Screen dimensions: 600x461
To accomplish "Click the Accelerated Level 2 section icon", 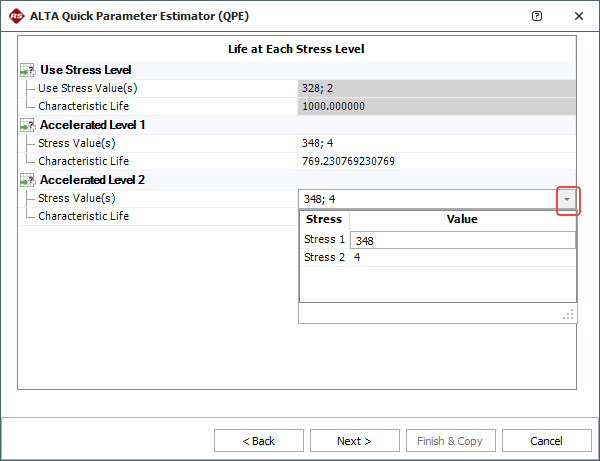I will [27, 180].
